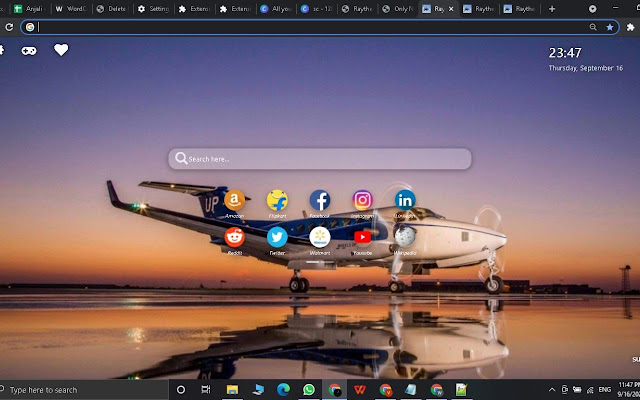640x400 pixels.
Task: Open Notepad++ from taskbar
Action: 462,390
